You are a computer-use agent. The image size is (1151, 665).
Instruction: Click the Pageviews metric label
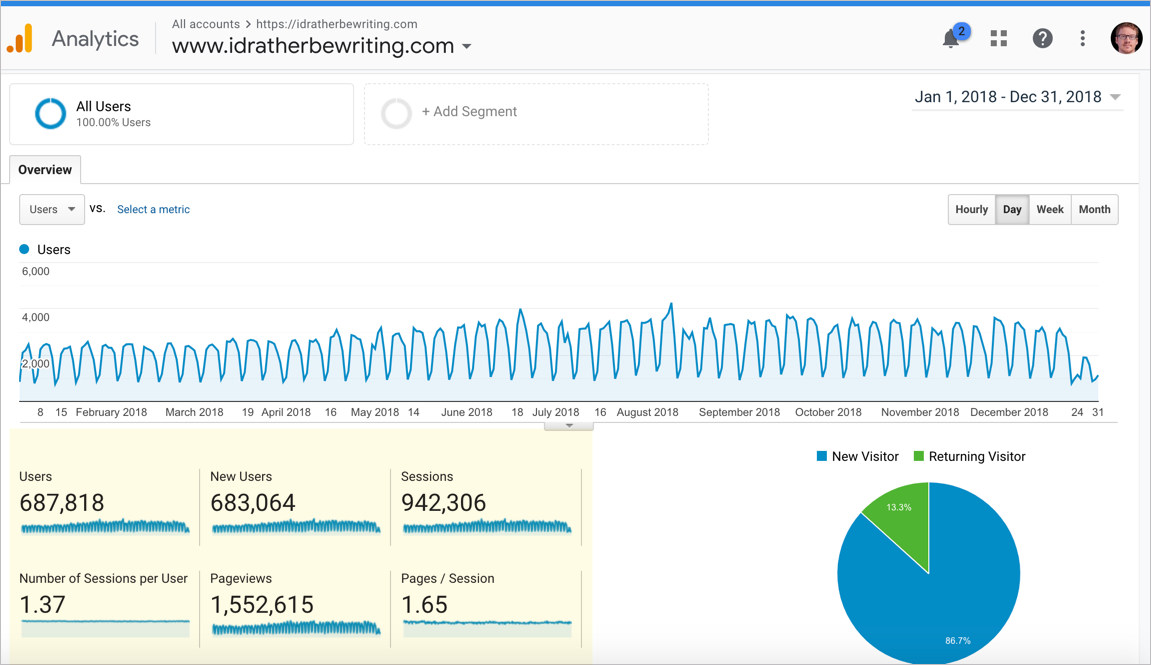coord(241,578)
